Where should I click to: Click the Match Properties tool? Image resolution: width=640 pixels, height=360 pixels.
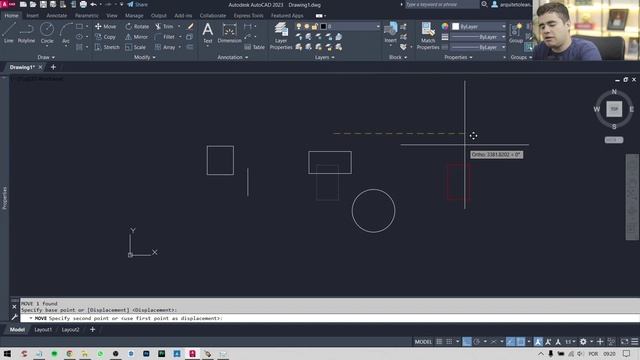point(428,36)
